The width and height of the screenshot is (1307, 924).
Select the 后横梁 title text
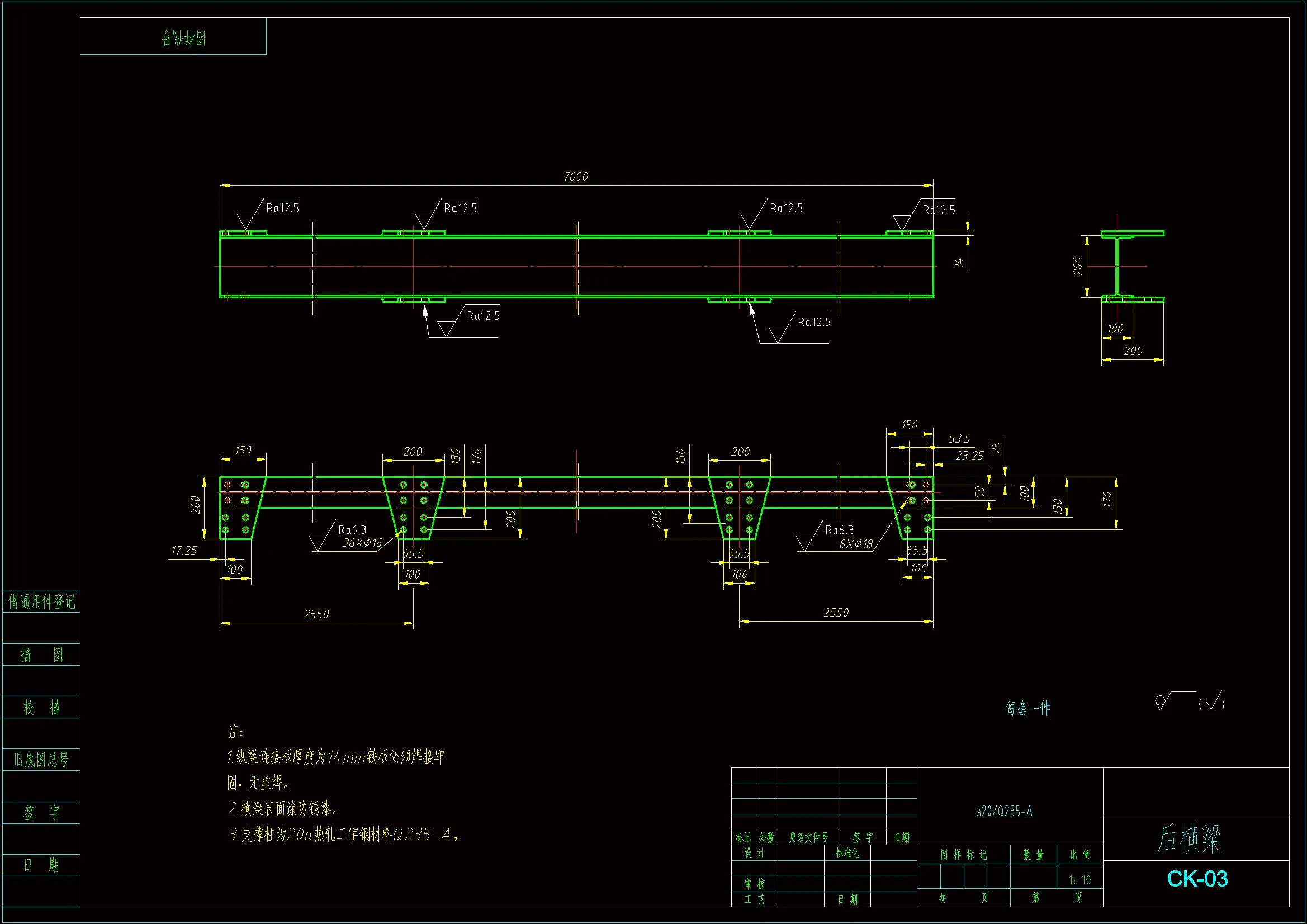click(1189, 838)
